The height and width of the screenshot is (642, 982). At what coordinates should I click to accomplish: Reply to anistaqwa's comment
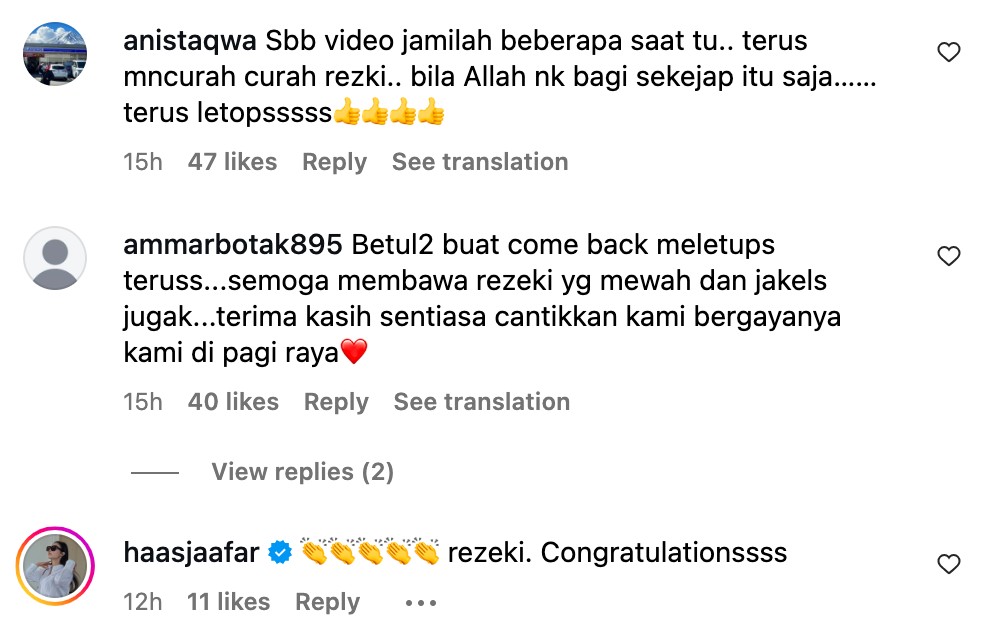pyautogui.click(x=334, y=162)
